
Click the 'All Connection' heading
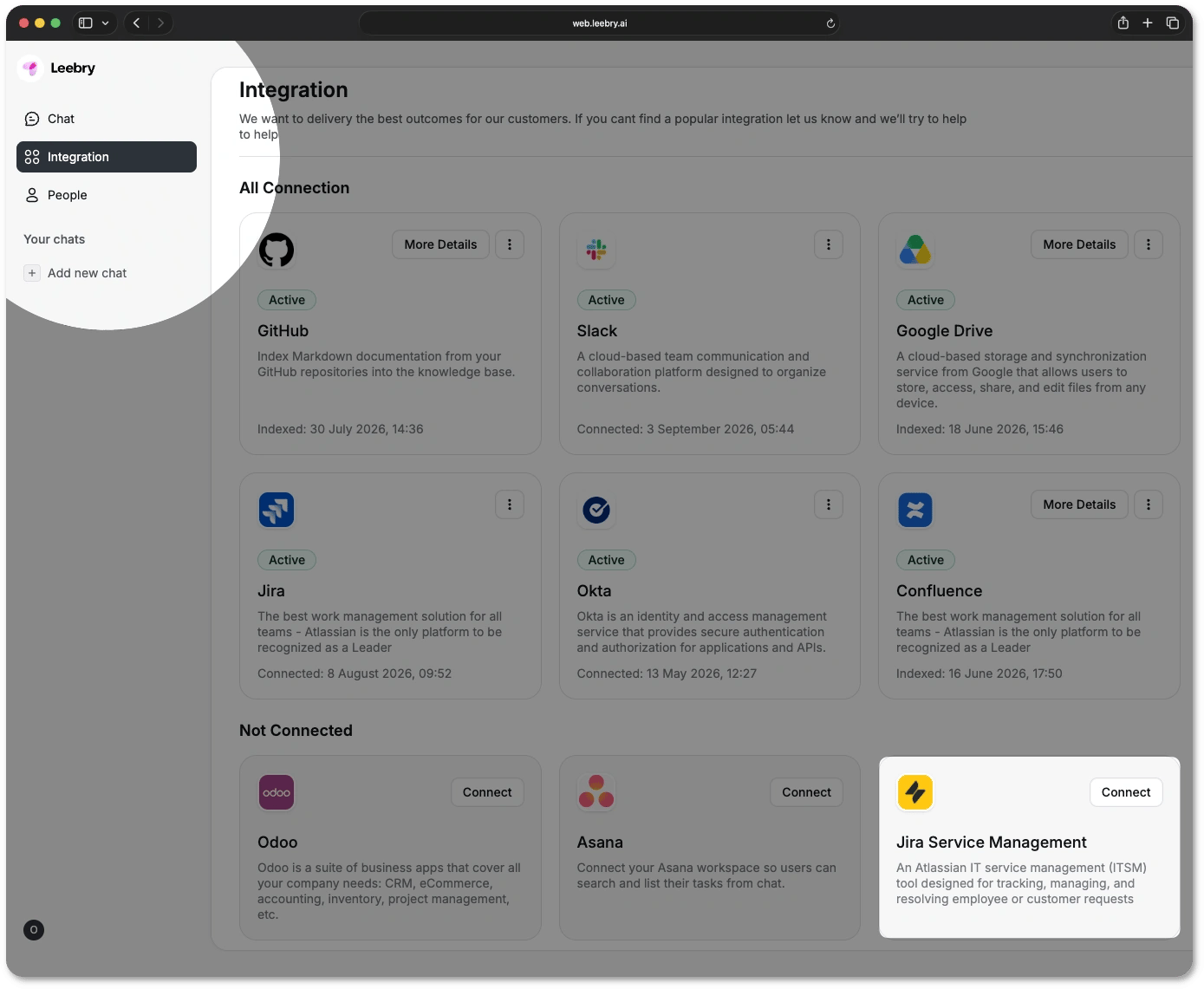pos(295,188)
